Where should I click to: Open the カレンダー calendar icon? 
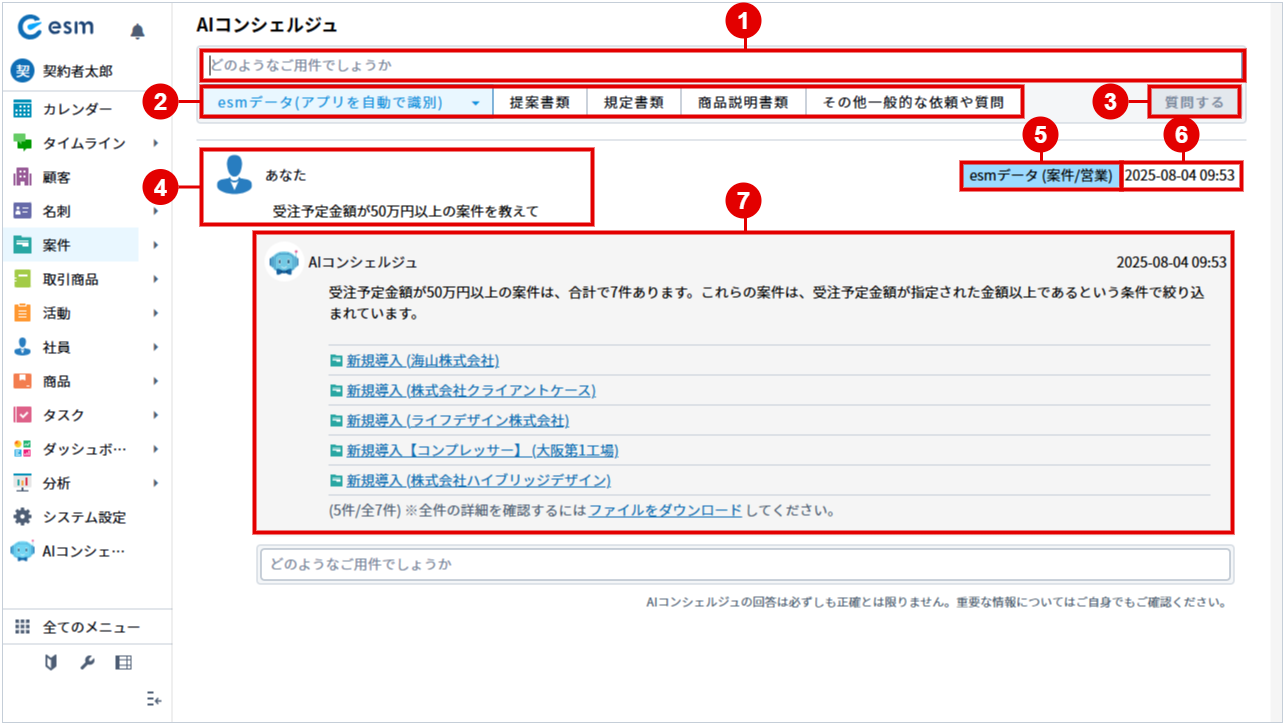[23, 109]
